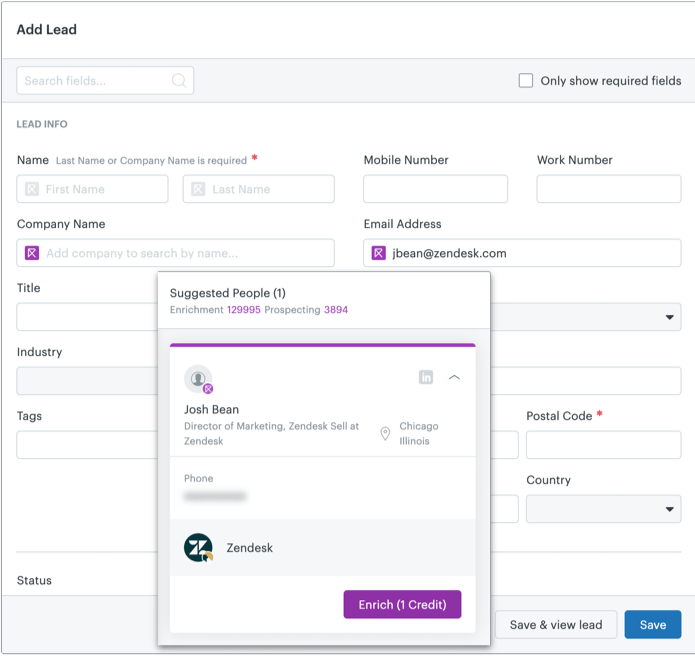This screenshot has width=695, height=656.
Task: Click the Postal Code field
Action: pyautogui.click(x=603, y=445)
